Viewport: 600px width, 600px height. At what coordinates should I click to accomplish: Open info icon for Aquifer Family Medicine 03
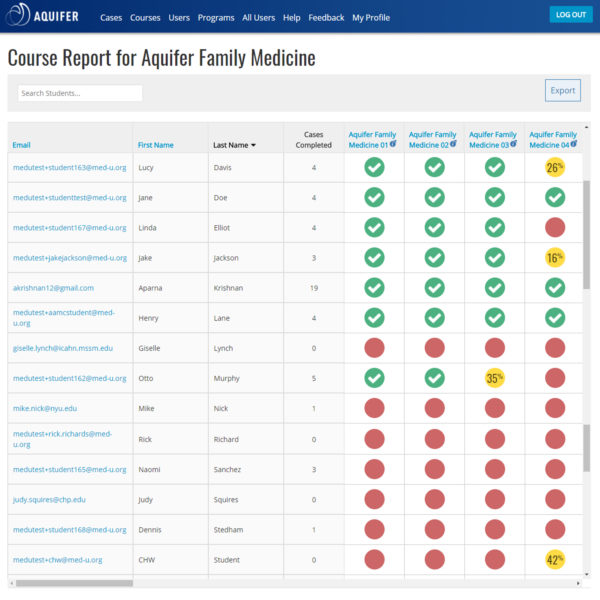(x=514, y=143)
